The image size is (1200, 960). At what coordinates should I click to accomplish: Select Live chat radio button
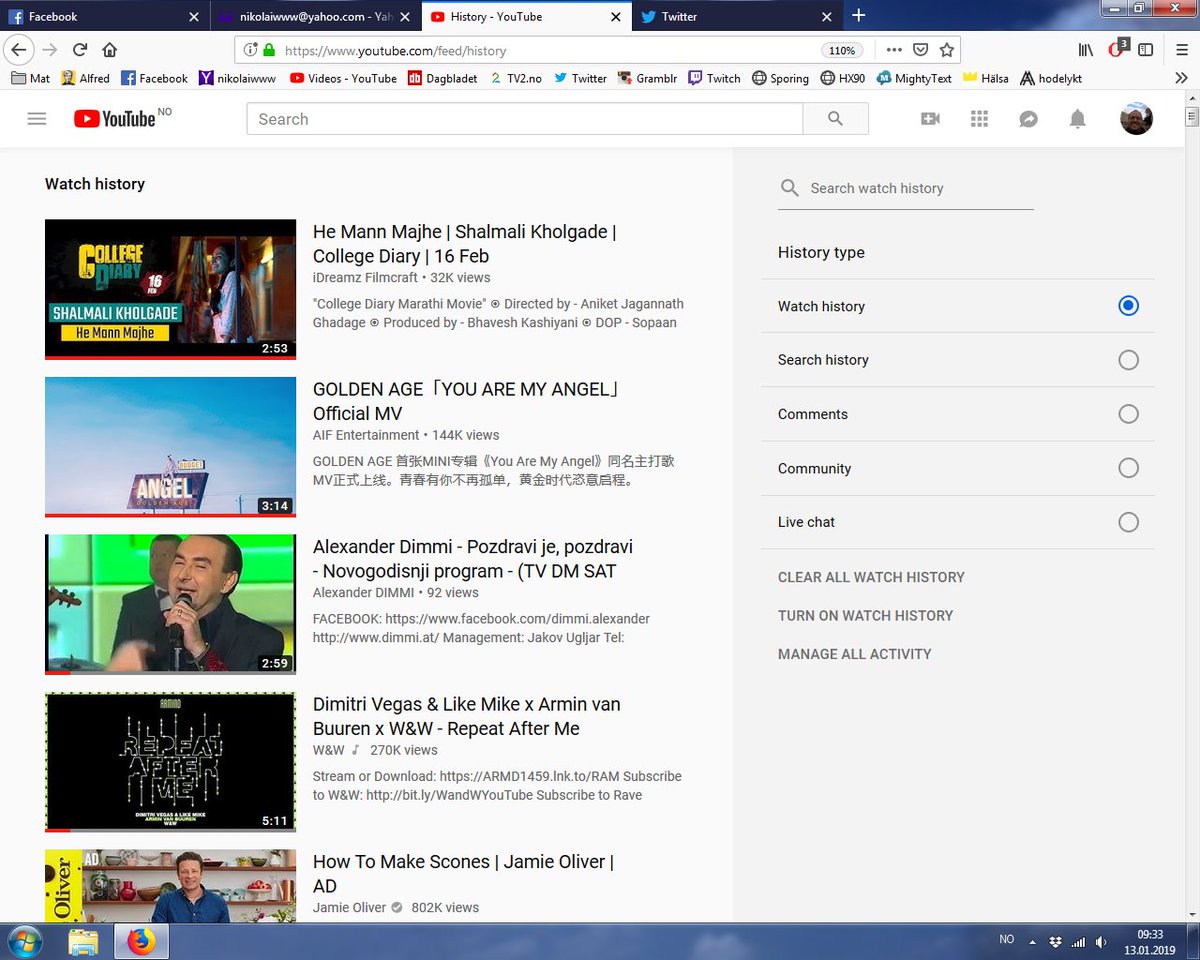(x=1128, y=522)
